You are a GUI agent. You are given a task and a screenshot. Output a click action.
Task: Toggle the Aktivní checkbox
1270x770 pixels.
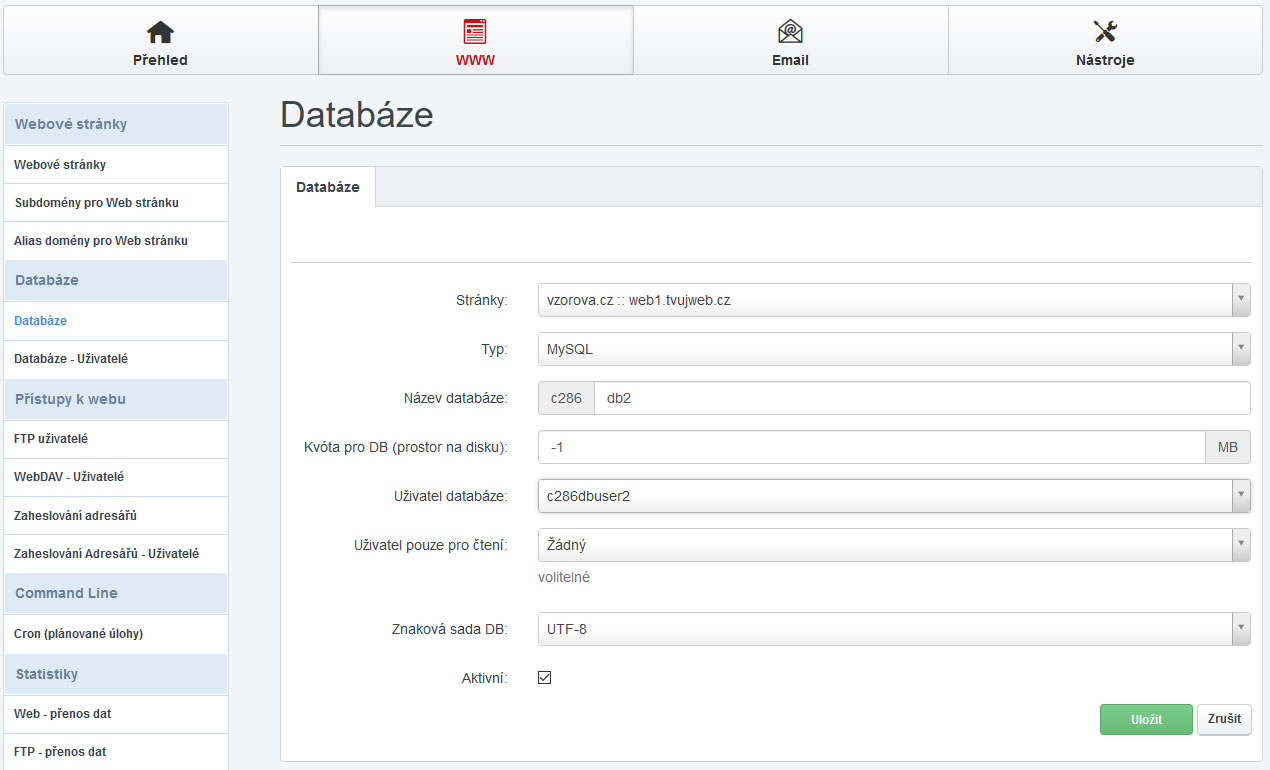(545, 678)
